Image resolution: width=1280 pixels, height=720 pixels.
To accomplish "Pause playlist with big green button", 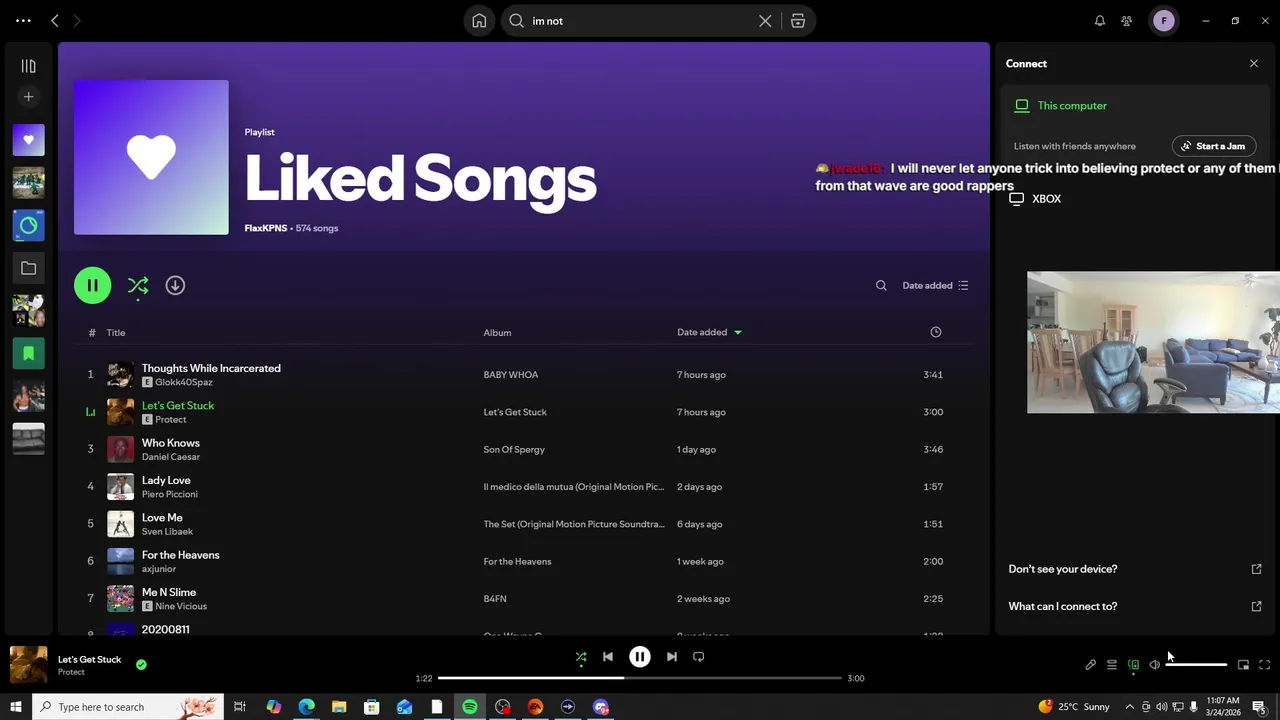I will [x=92, y=285].
